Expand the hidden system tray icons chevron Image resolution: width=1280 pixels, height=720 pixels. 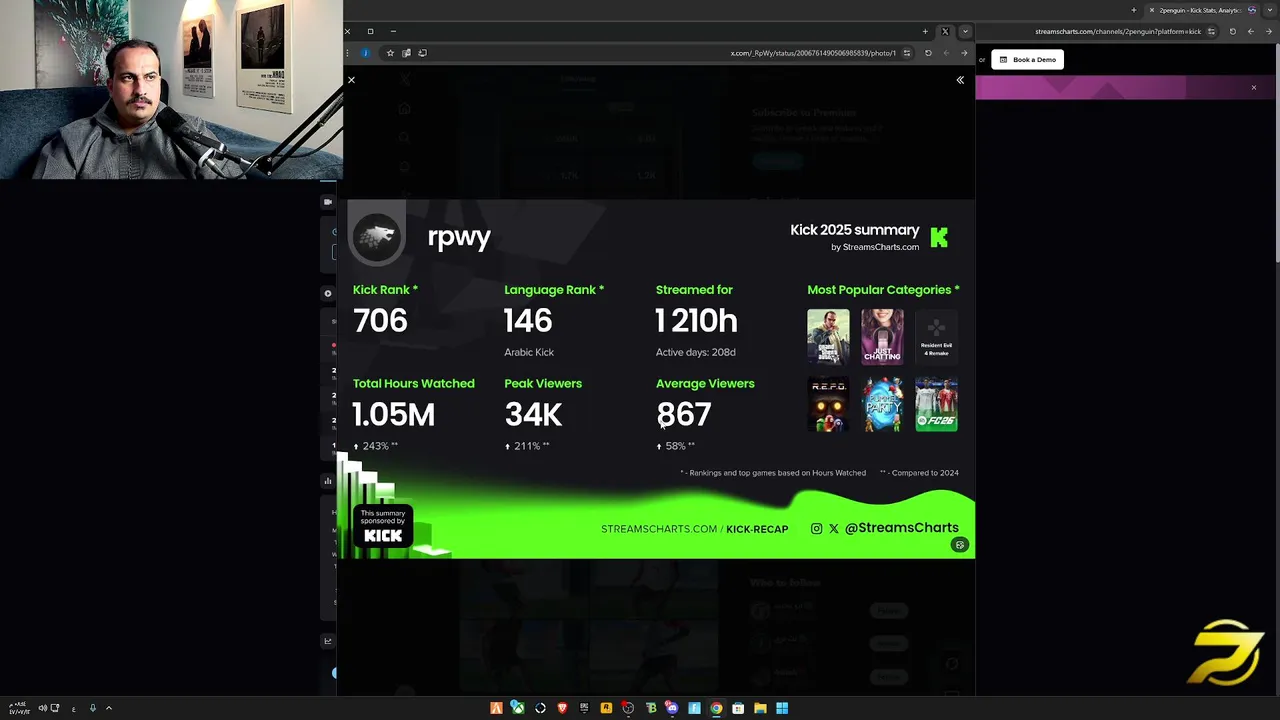point(108,708)
